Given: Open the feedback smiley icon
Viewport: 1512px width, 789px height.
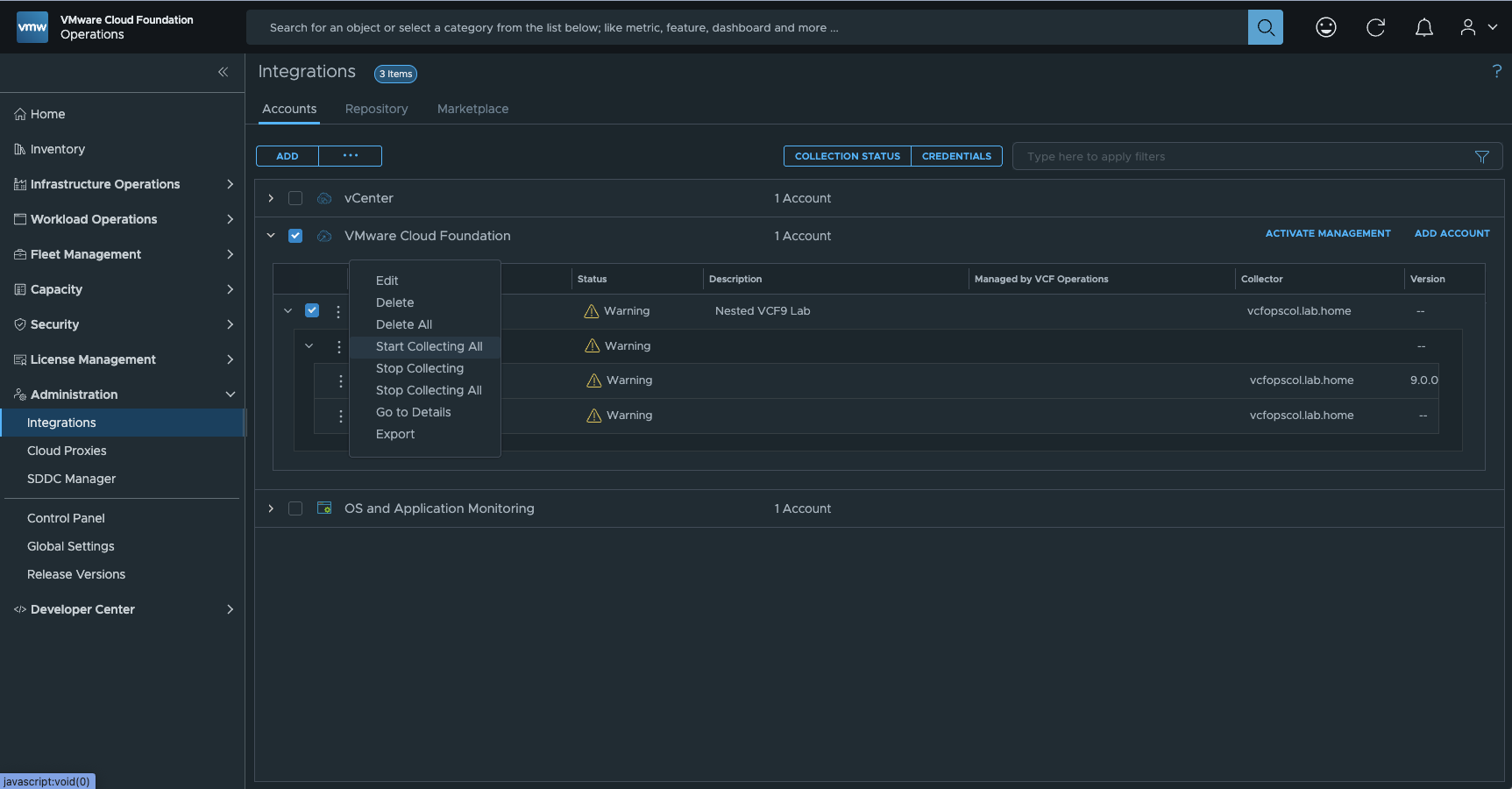Looking at the screenshot, I should [x=1325, y=27].
